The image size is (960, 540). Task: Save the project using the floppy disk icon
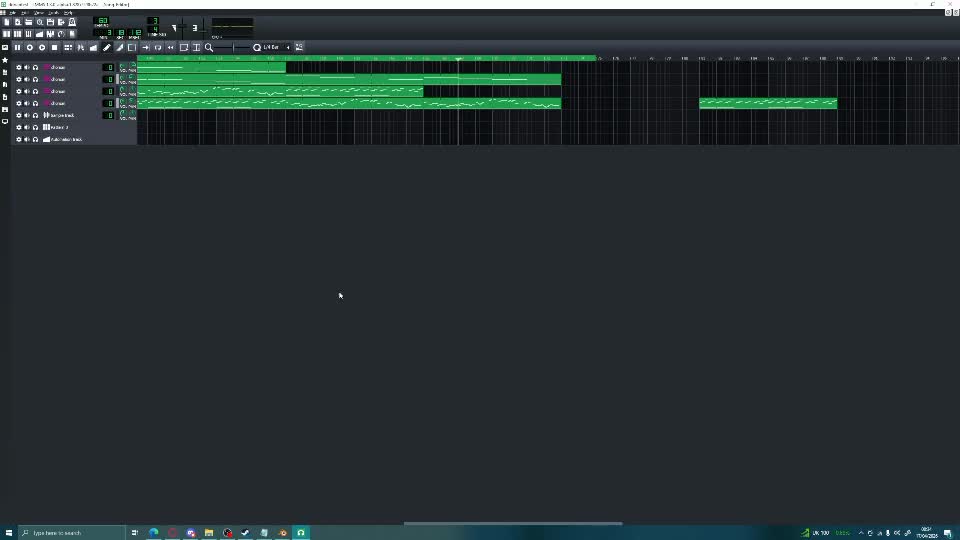(x=51, y=22)
